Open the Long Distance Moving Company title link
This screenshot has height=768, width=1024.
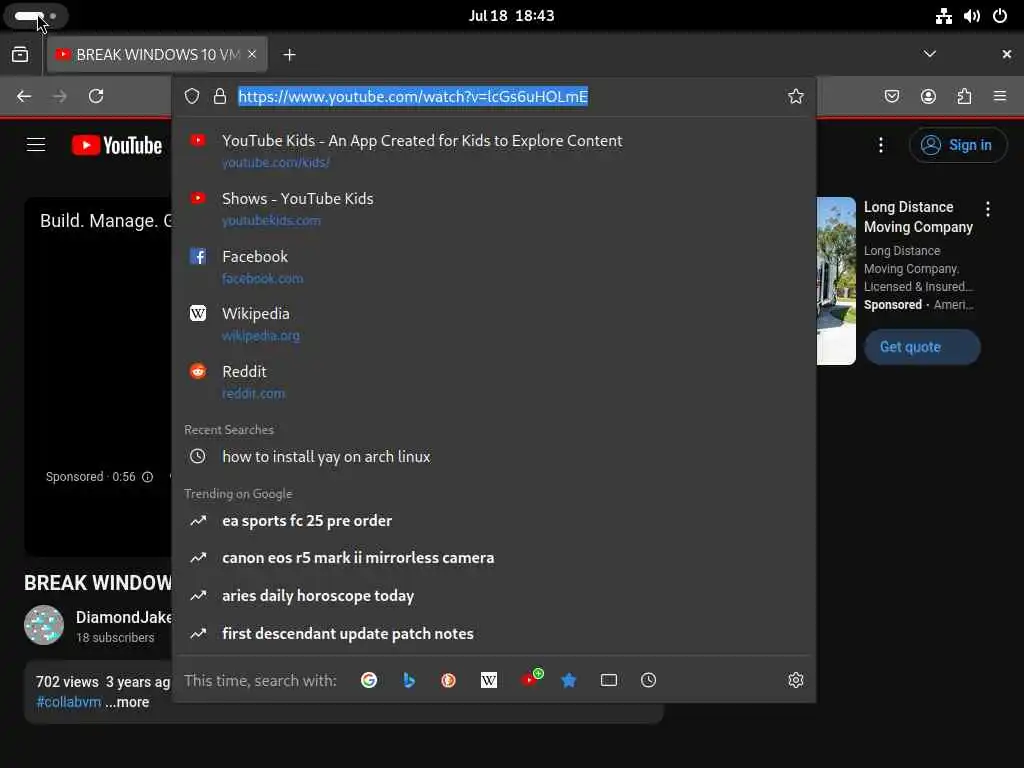click(918, 217)
